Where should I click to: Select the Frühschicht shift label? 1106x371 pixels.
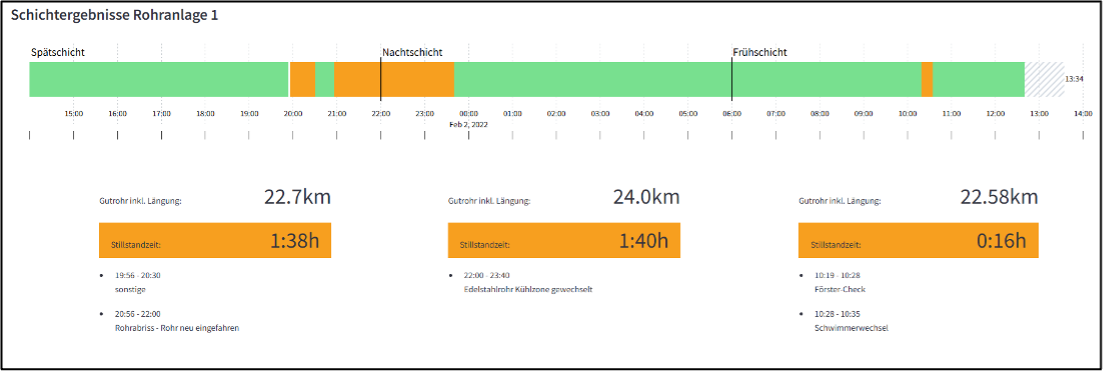click(760, 52)
